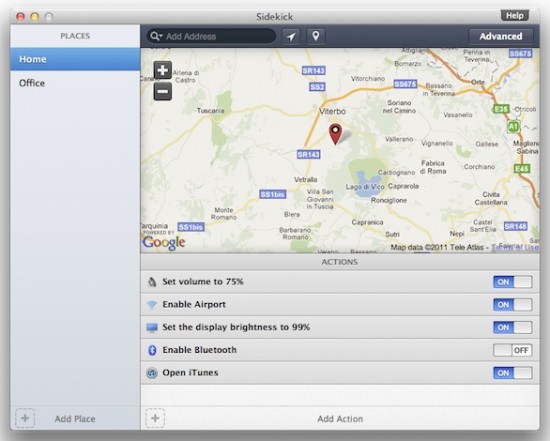The width and height of the screenshot is (550, 441).
Task: Click the iTunes icon in actions list
Action: pyautogui.click(x=152, y=373)
